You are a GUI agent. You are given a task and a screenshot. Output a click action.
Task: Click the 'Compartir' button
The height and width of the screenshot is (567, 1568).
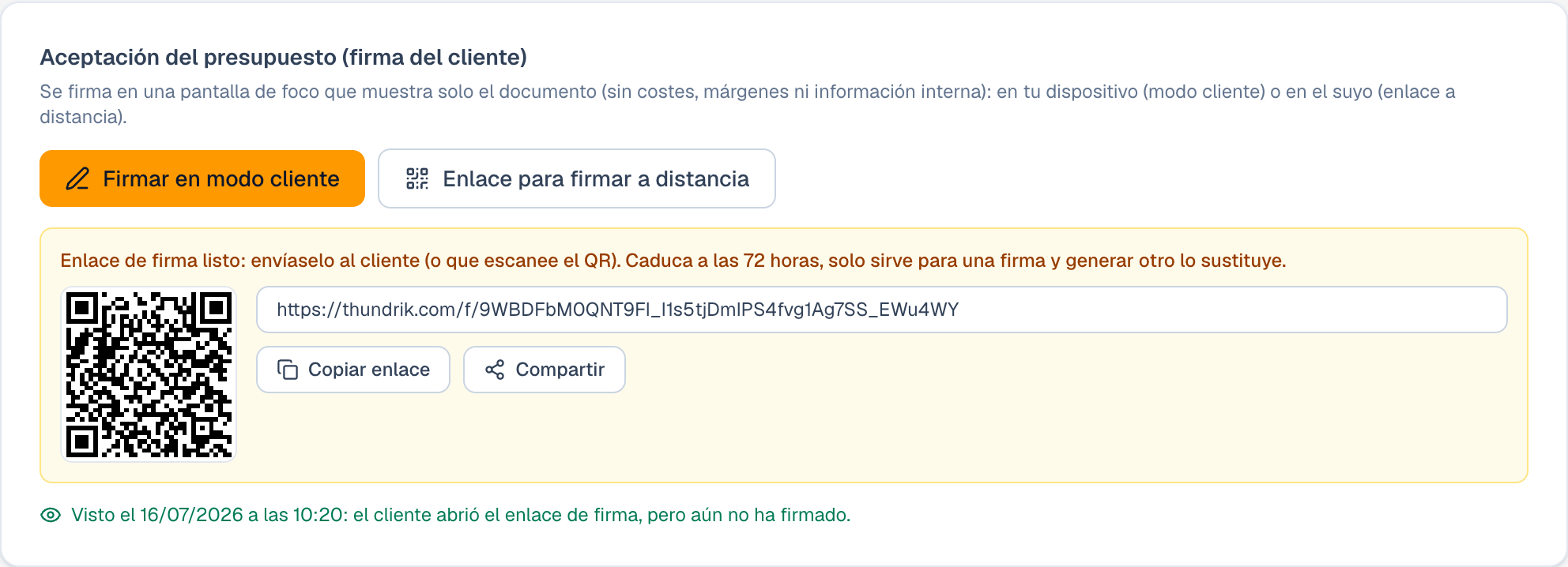545,370
